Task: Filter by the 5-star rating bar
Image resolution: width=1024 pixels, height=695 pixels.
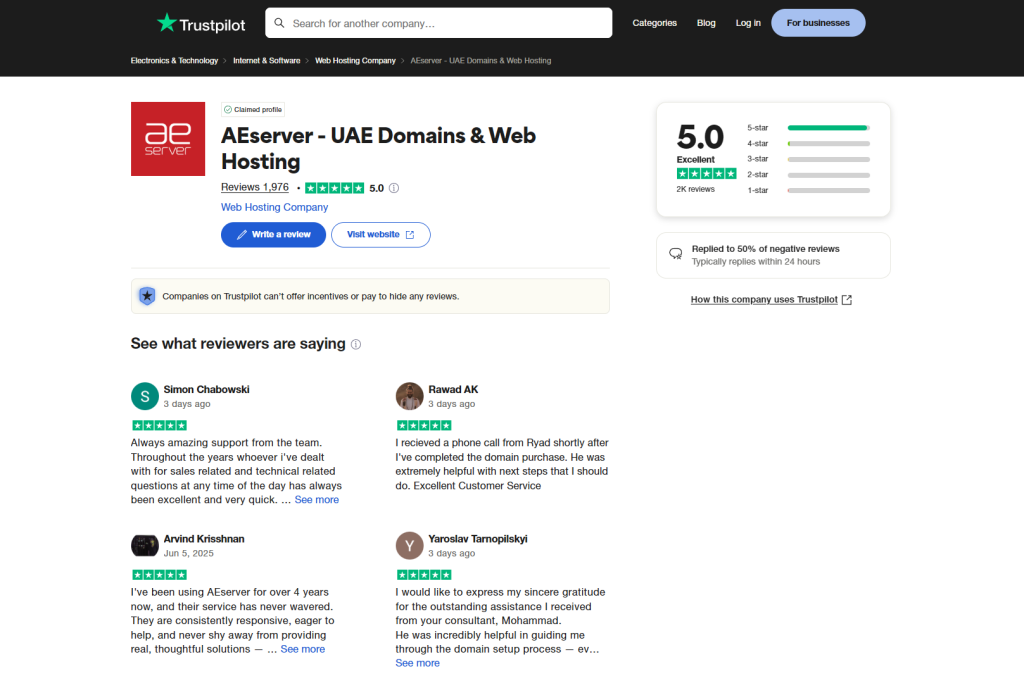Action: 808,128
